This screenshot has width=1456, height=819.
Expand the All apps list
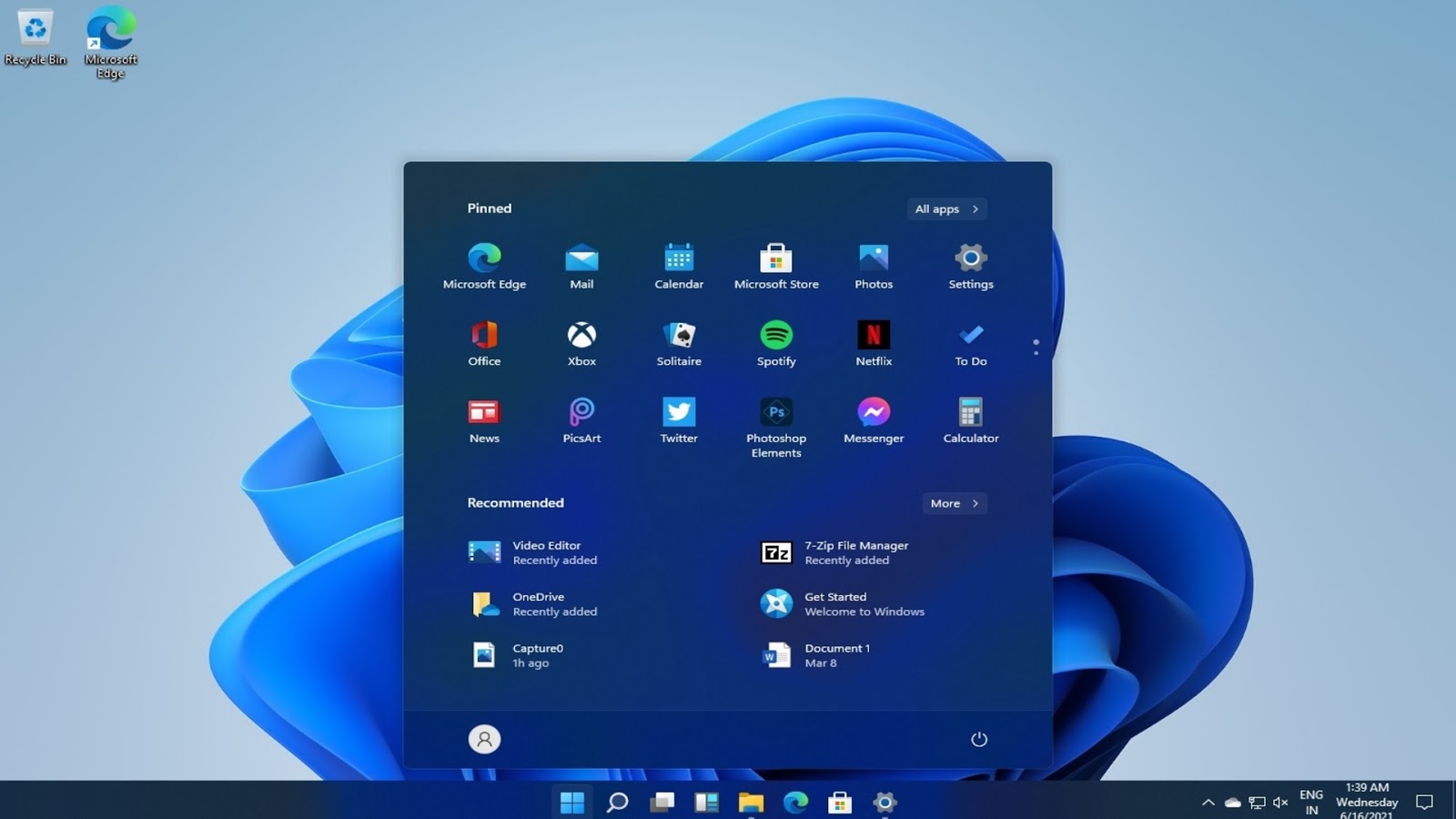[945, 208]
